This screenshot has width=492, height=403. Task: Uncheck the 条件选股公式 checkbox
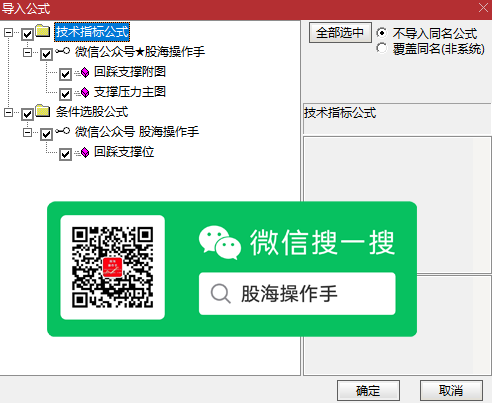tap(27, 114)
